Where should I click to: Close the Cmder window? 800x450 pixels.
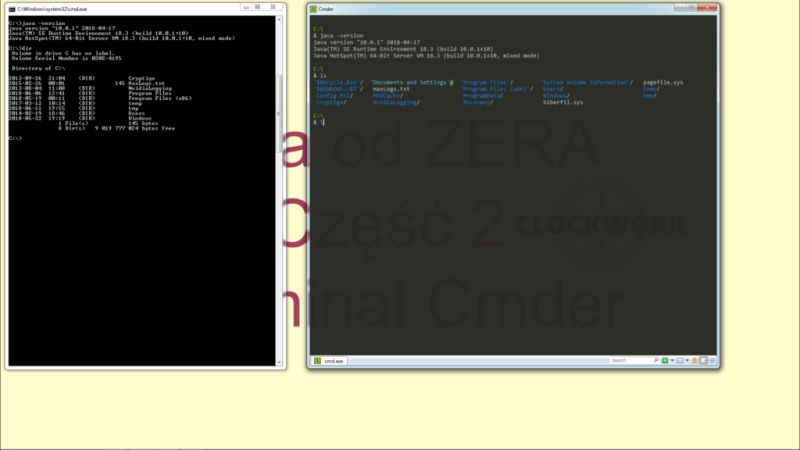click(707, 8)
